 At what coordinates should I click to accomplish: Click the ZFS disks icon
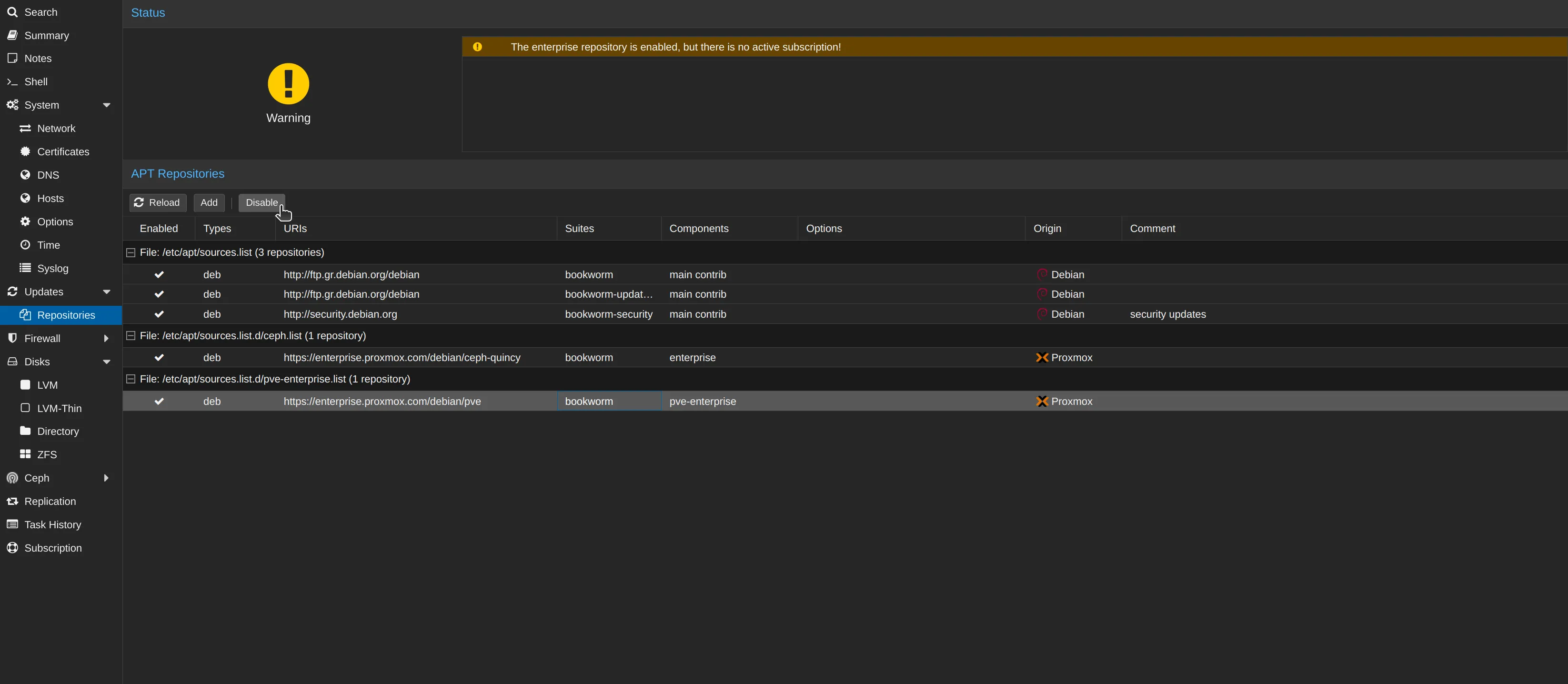[25, 454]
